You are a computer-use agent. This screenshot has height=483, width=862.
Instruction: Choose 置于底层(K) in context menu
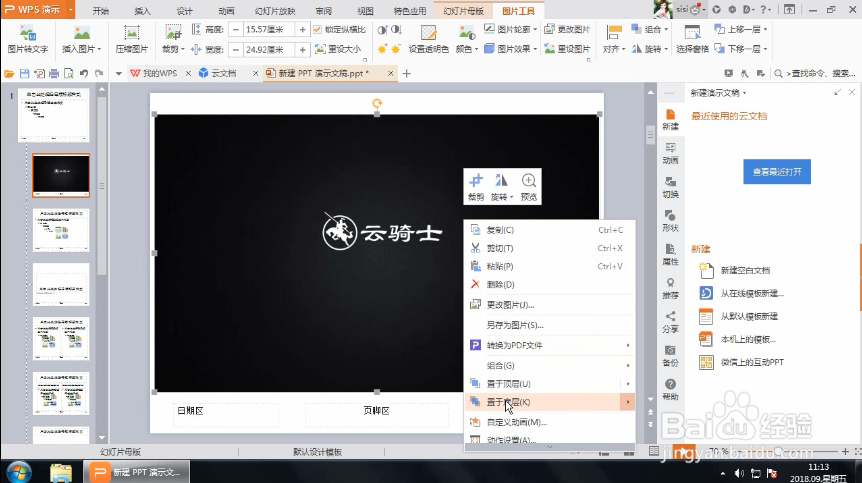(550, 402)
